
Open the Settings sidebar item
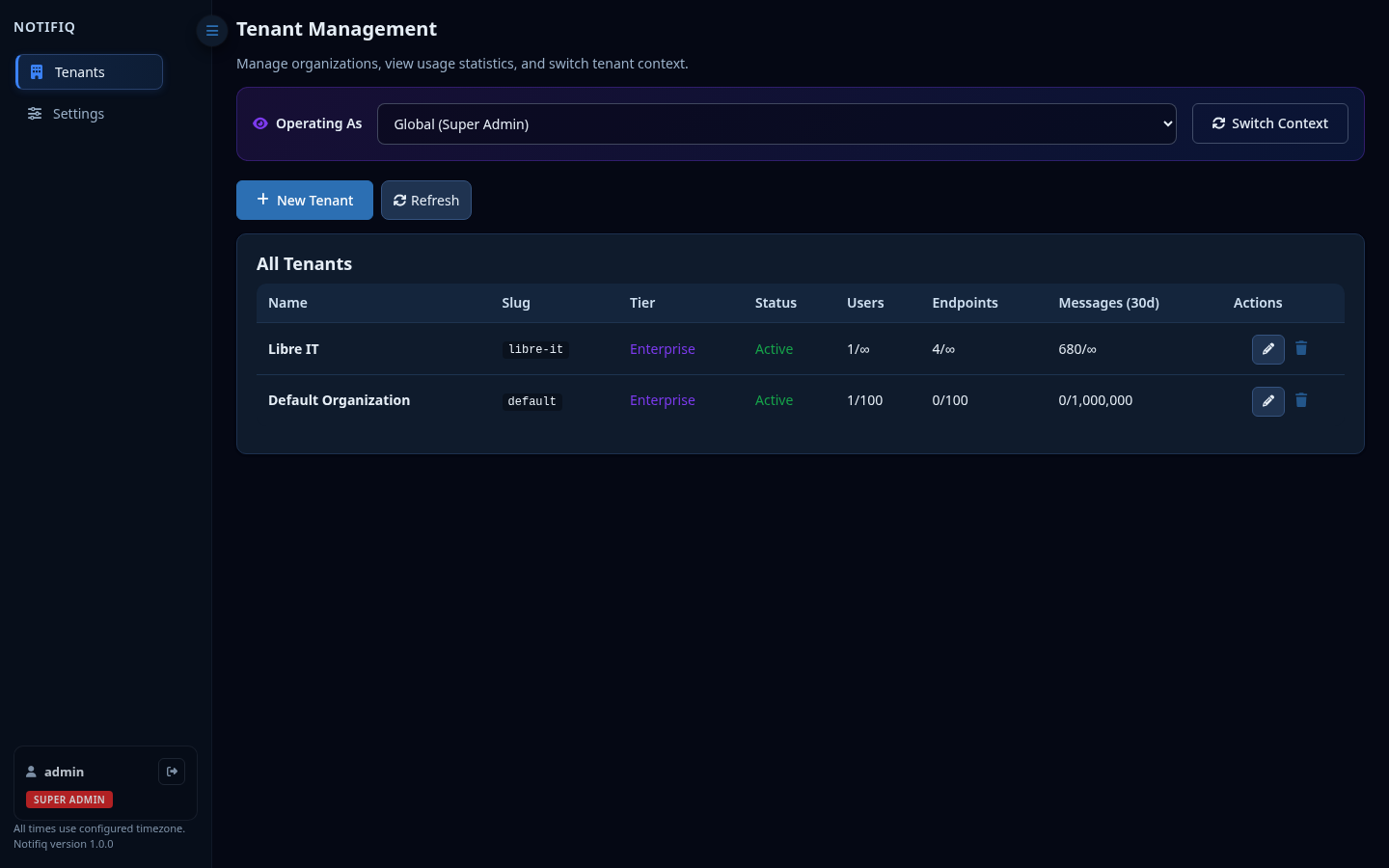[90, 114]
